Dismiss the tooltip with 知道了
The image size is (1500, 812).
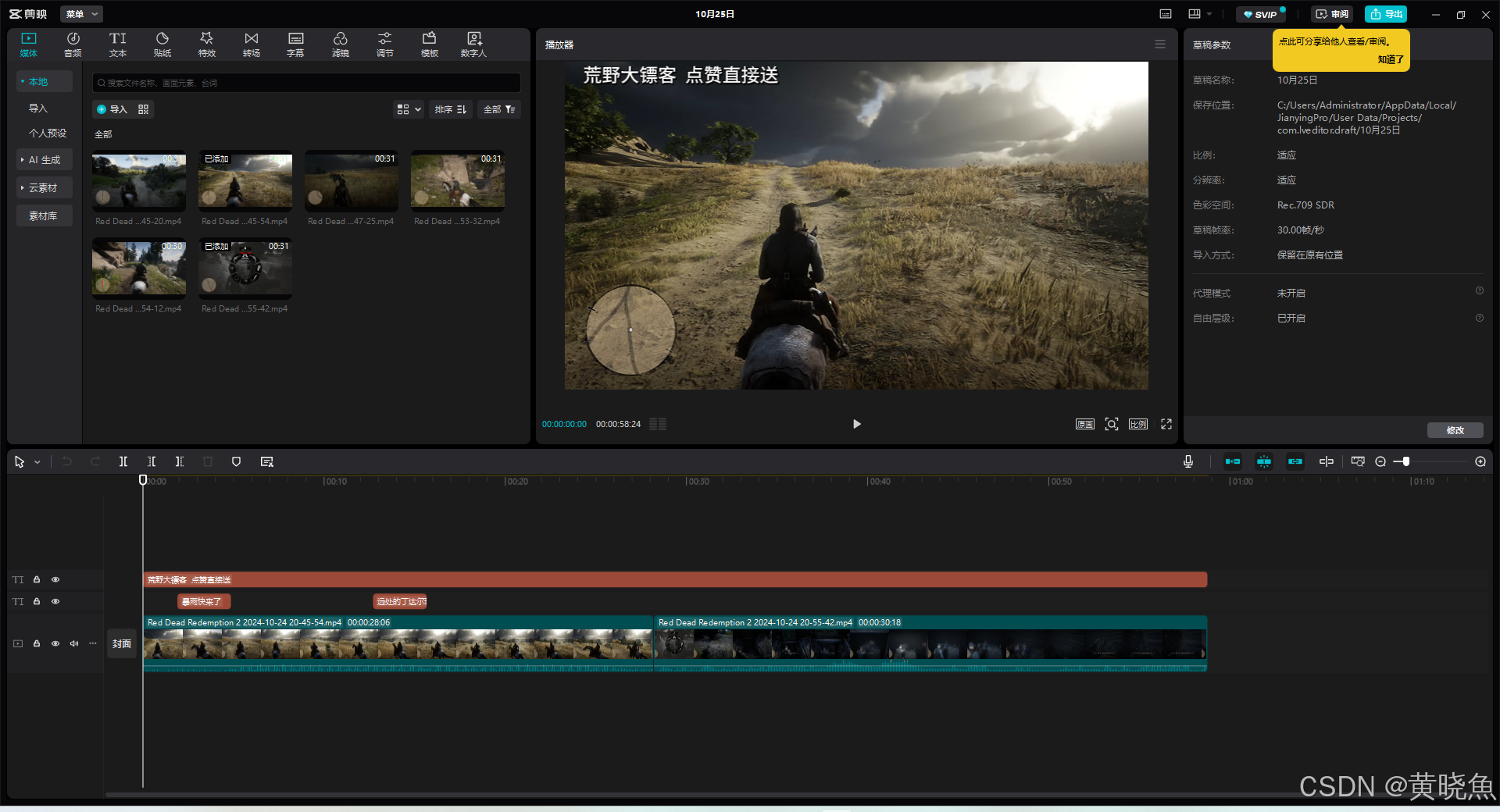(1390, 59)
